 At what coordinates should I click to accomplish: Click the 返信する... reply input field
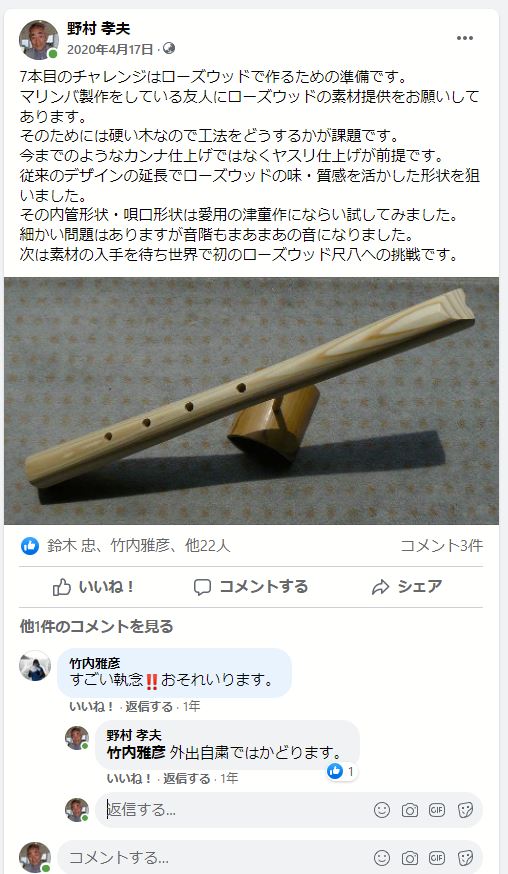237,810
